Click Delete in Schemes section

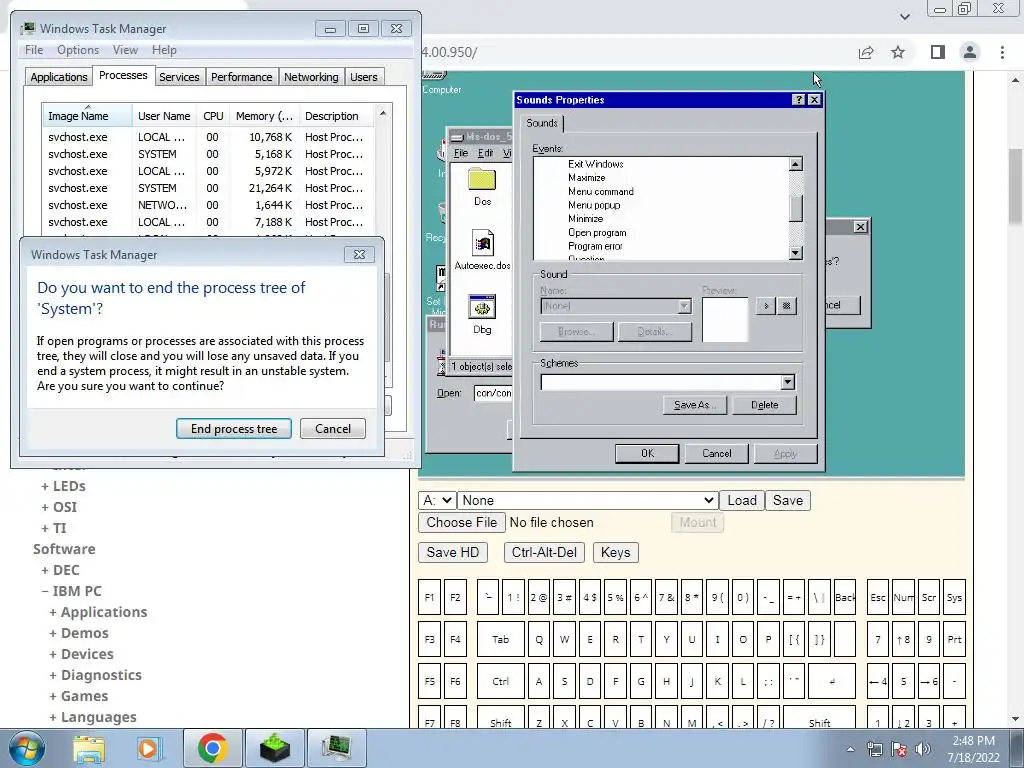pyautogui.click(x=765, y=405)
